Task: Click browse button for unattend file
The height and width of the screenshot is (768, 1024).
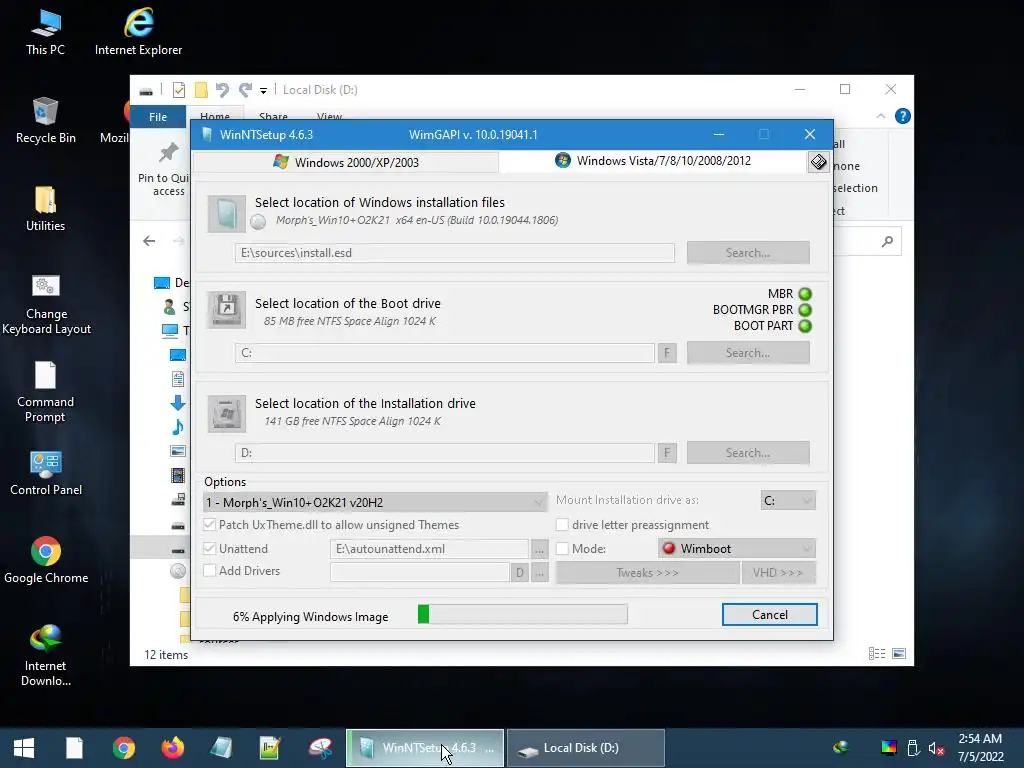Action: click(x=539, y=549)
